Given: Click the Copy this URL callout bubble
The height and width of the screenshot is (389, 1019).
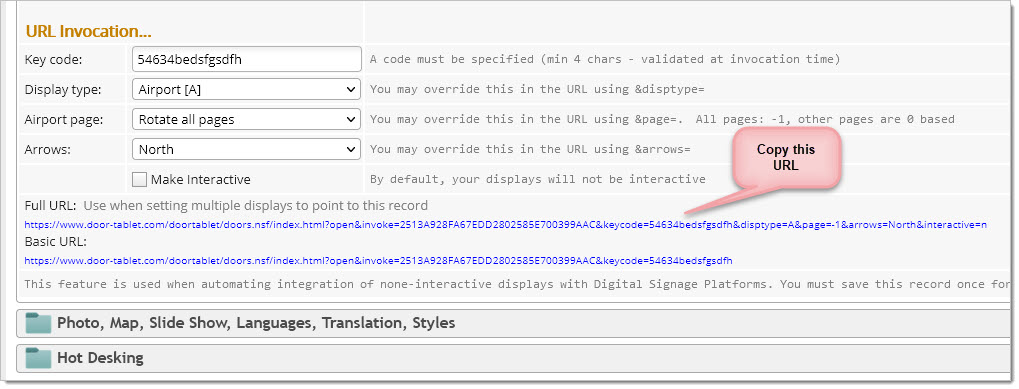Looking at the screenshot, I should point(786,158).
